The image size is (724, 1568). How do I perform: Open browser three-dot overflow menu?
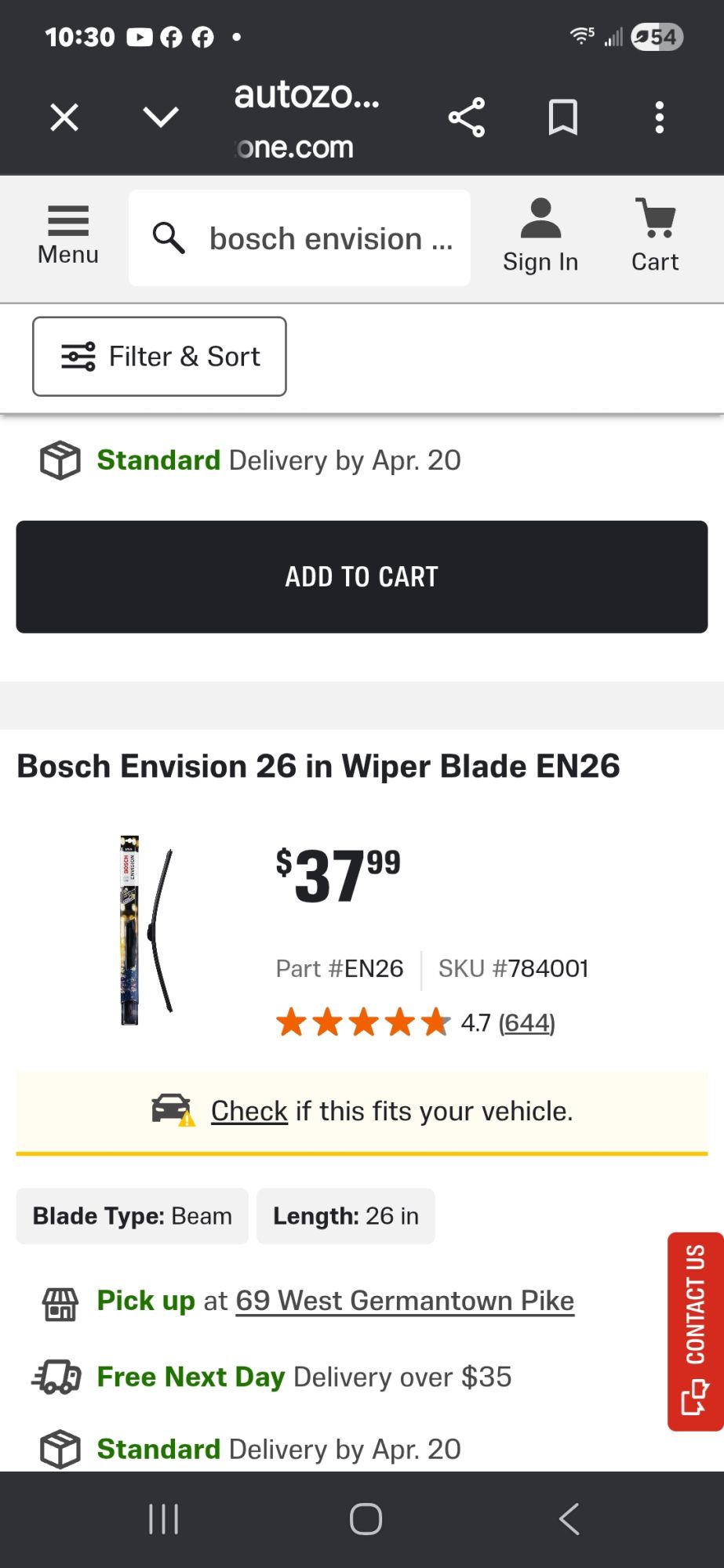(659, 118)
